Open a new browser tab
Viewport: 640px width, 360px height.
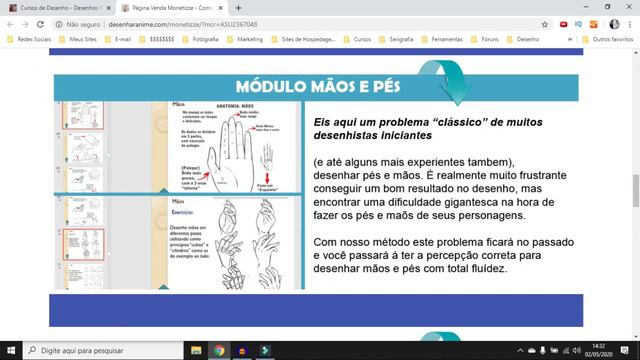coord(238,8)
